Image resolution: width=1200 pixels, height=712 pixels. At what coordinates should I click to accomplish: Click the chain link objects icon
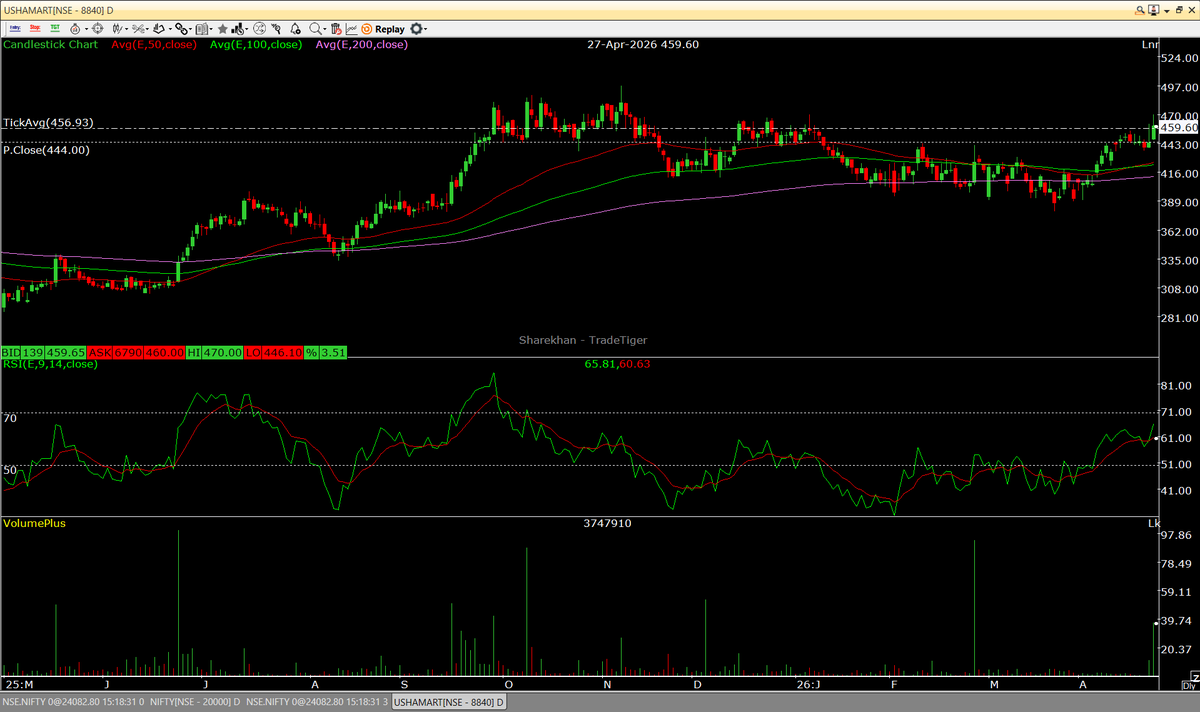pyautogui.click(x=180, y=29)
